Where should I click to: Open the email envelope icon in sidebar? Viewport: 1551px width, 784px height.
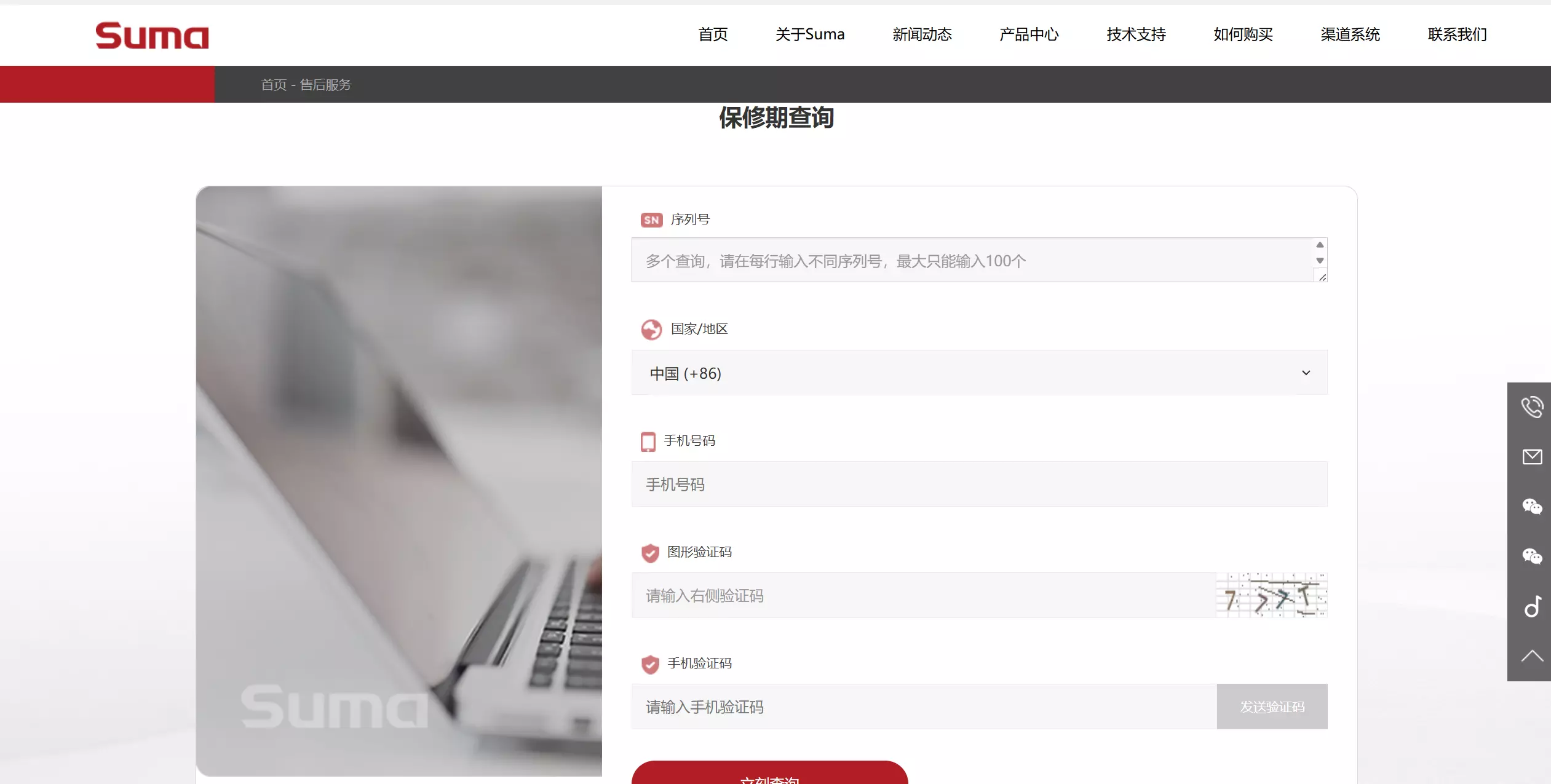(1531, 457)
